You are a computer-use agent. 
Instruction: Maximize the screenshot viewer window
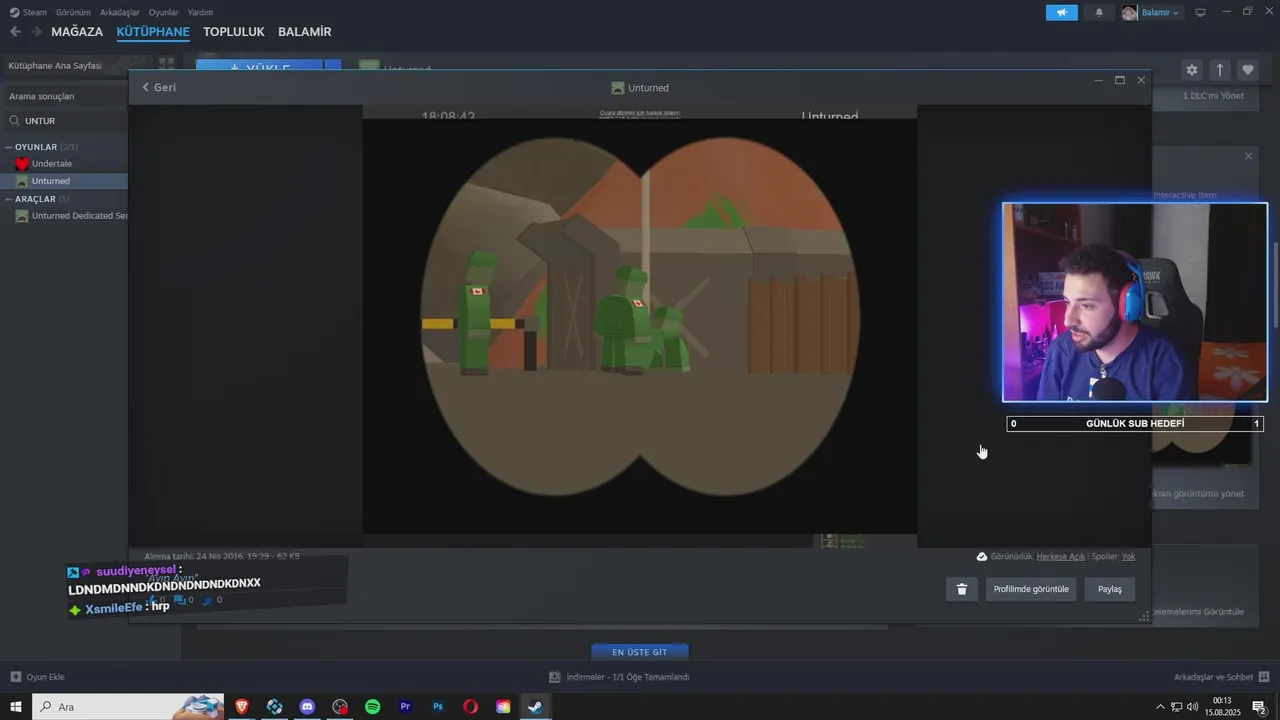(1120, 80)
